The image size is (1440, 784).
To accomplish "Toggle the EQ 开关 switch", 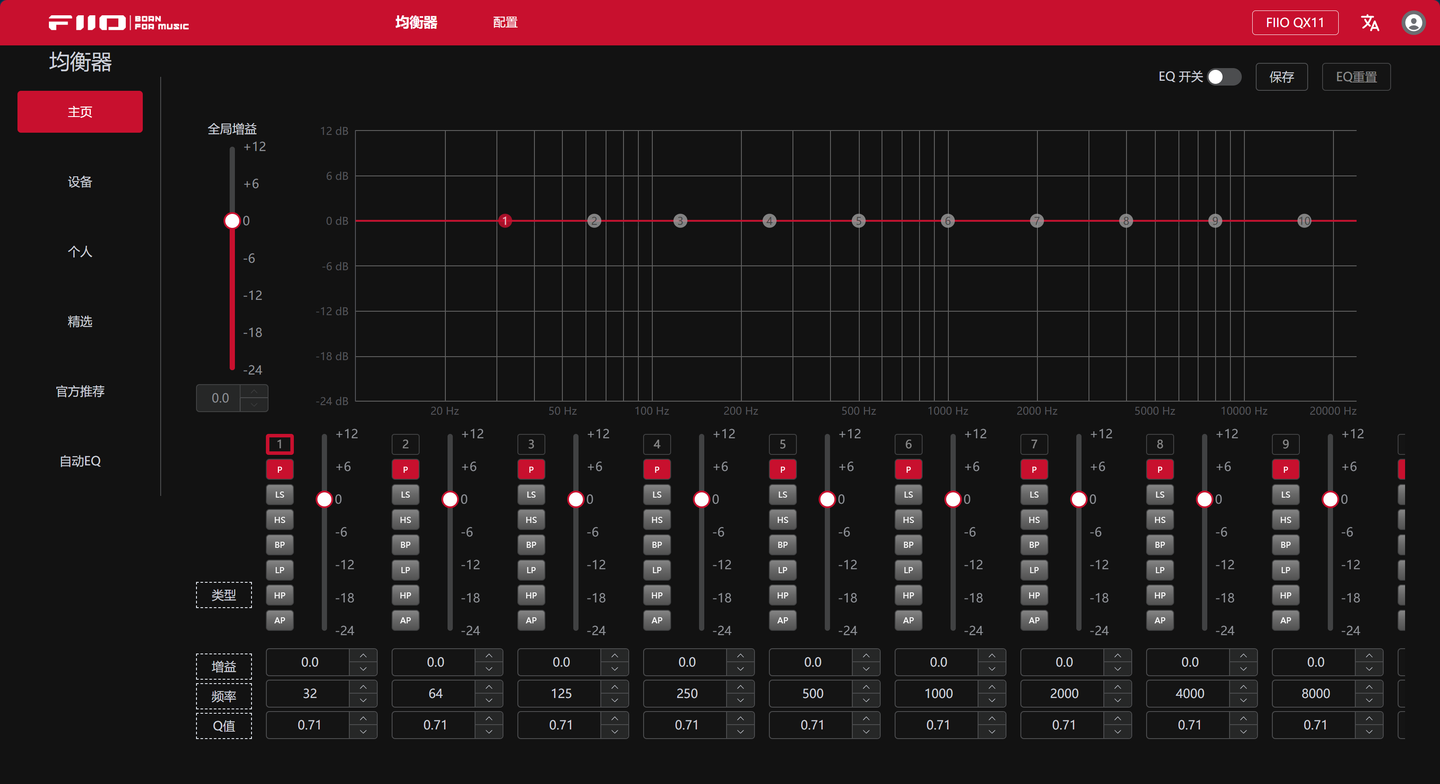I will [1224, 77].
